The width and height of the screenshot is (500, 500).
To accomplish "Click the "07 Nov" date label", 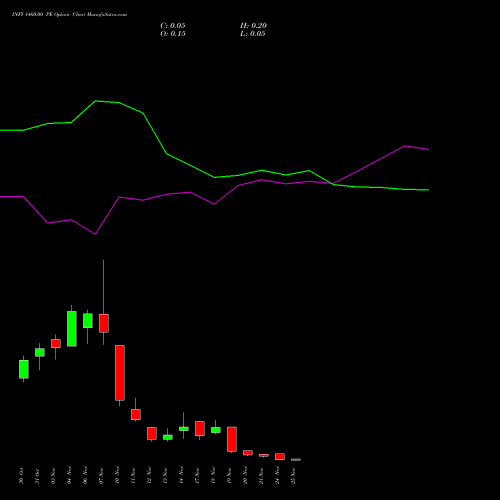I will coord(101,476).
